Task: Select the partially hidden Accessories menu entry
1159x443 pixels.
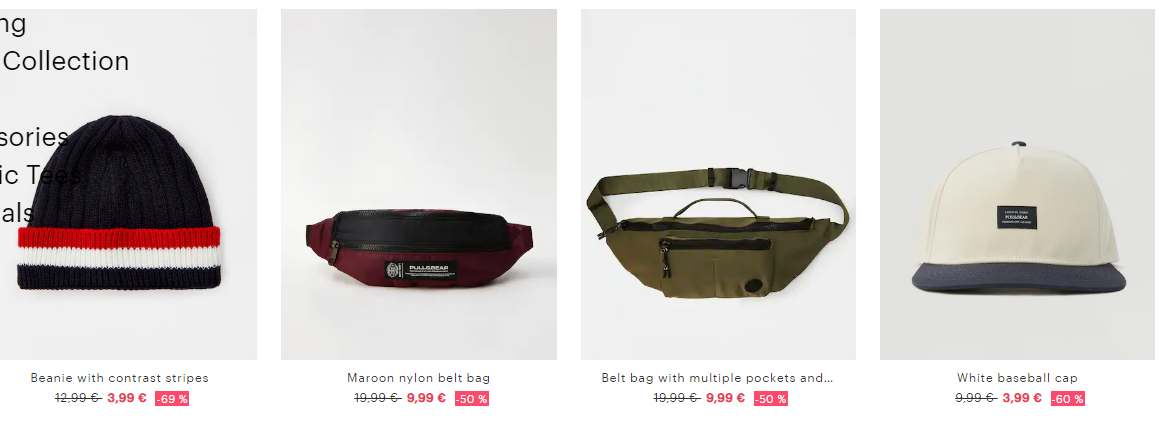Action: click(35, 137)
